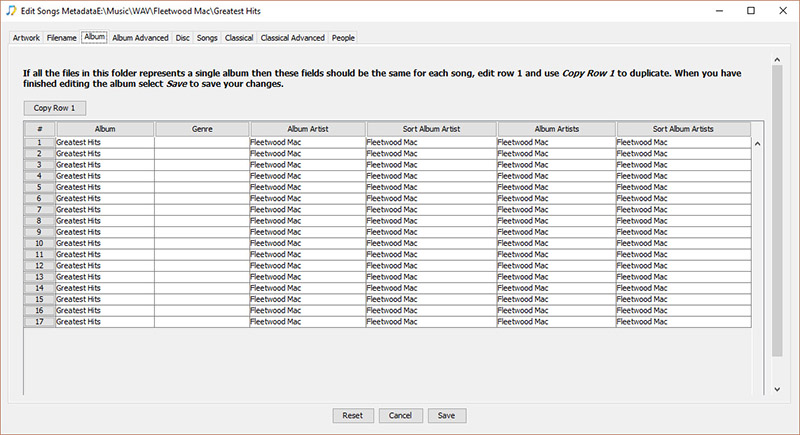Click the outer vertical scrollbar thumb
The width and height of the screenshot is (800, 435).
[x=777, y=211]
